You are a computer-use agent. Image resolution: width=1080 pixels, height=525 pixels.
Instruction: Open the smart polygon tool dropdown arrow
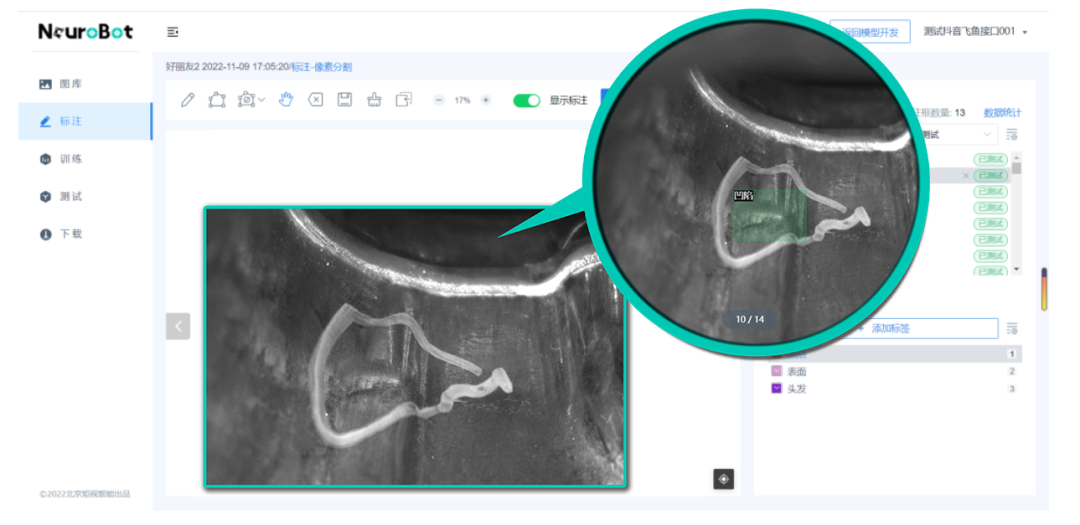pyautogui.click(x=262, y=101)
